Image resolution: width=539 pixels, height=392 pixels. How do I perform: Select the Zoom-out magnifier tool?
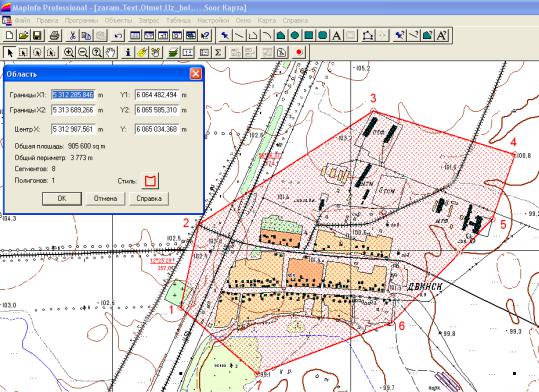click(x=83, y=53)
